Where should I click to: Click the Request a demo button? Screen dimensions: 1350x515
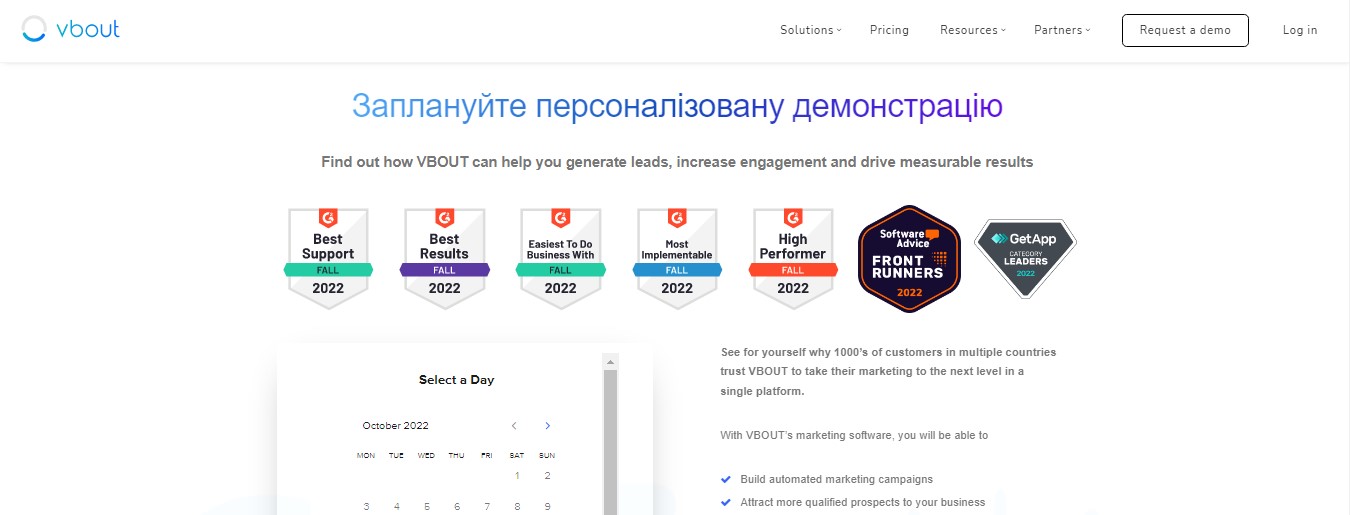pos(1185,30)
